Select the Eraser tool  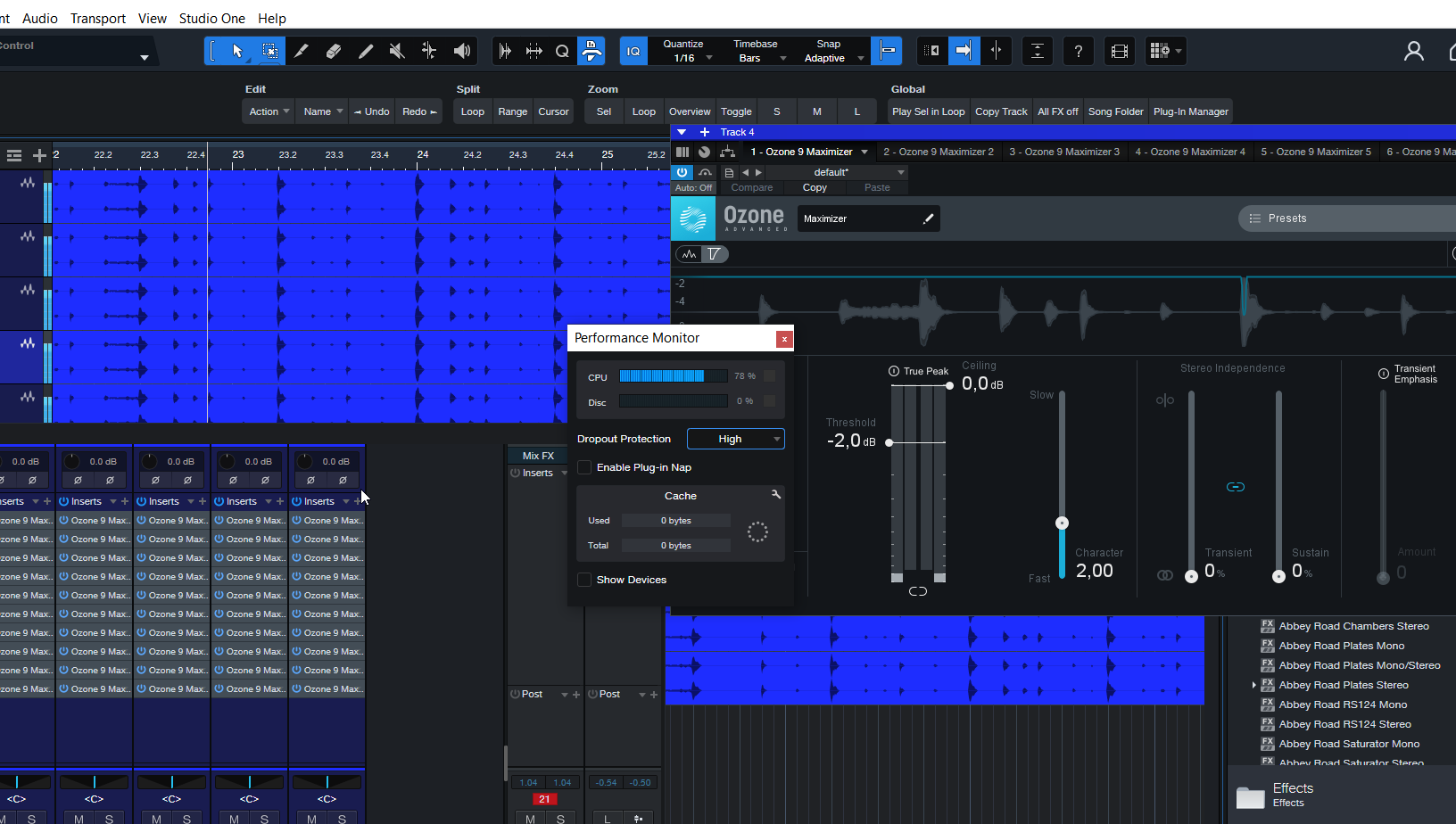(x=334, y=51)
